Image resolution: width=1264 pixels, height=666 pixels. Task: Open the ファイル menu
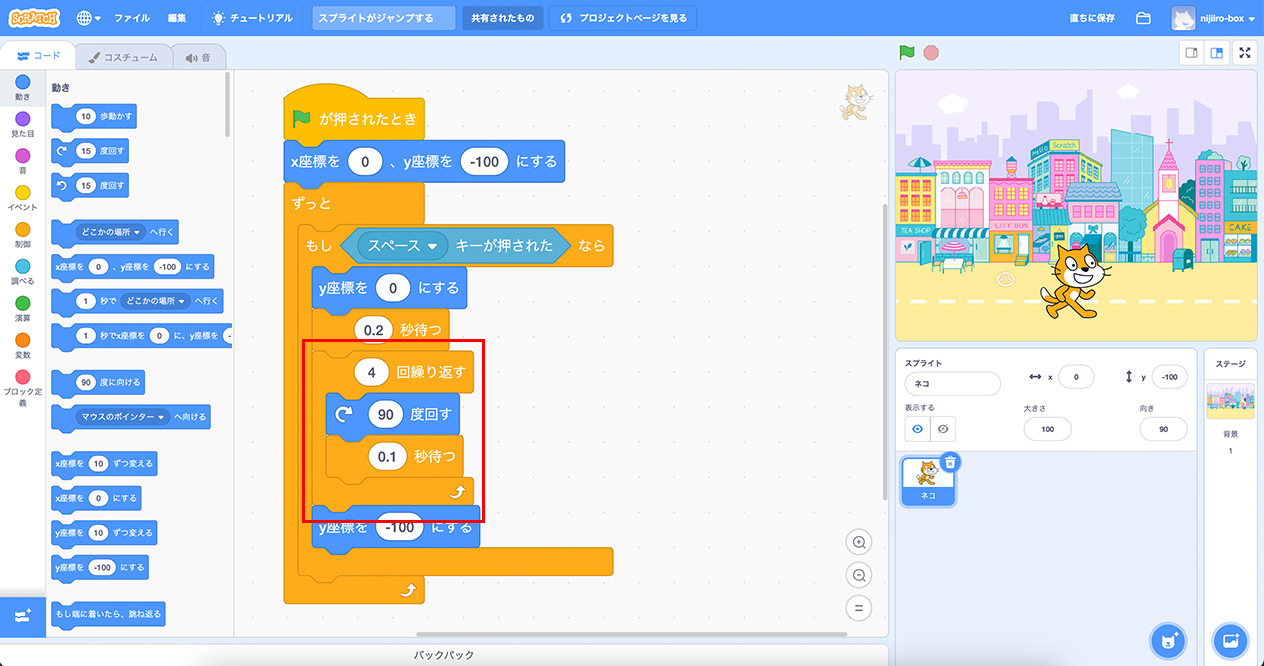pos(132,18)
